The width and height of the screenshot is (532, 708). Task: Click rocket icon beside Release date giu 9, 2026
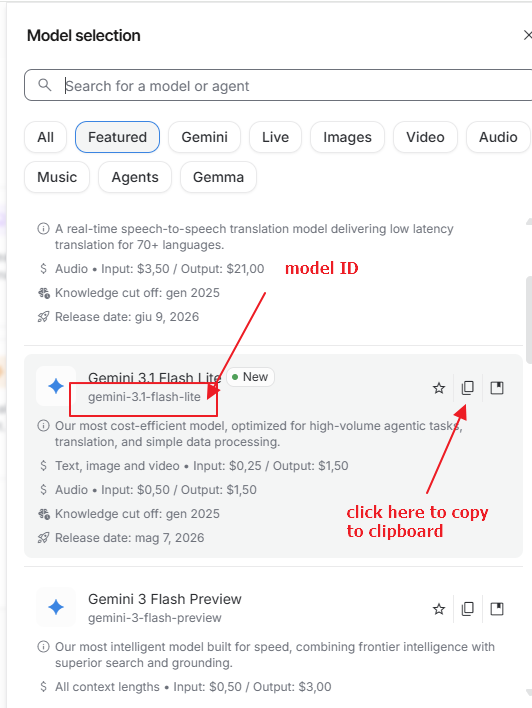pos(43,317)
